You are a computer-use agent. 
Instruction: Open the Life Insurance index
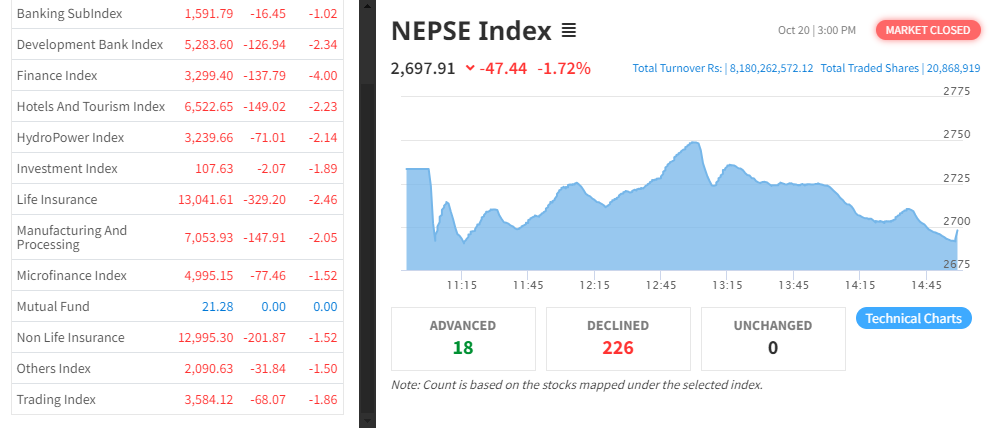[x=177, y=199]
